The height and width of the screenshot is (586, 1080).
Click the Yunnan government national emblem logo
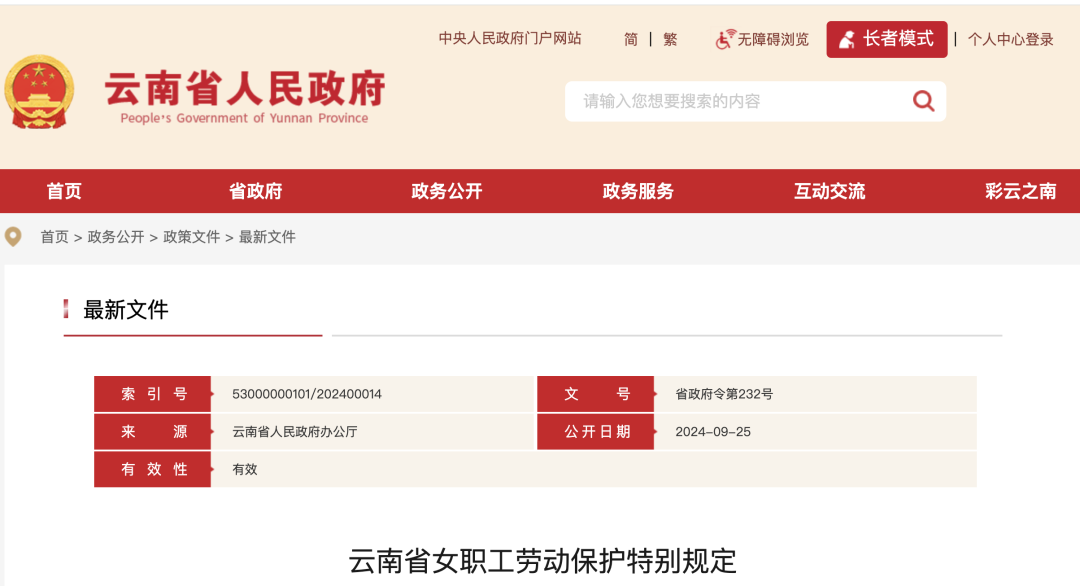pos(42,93)
